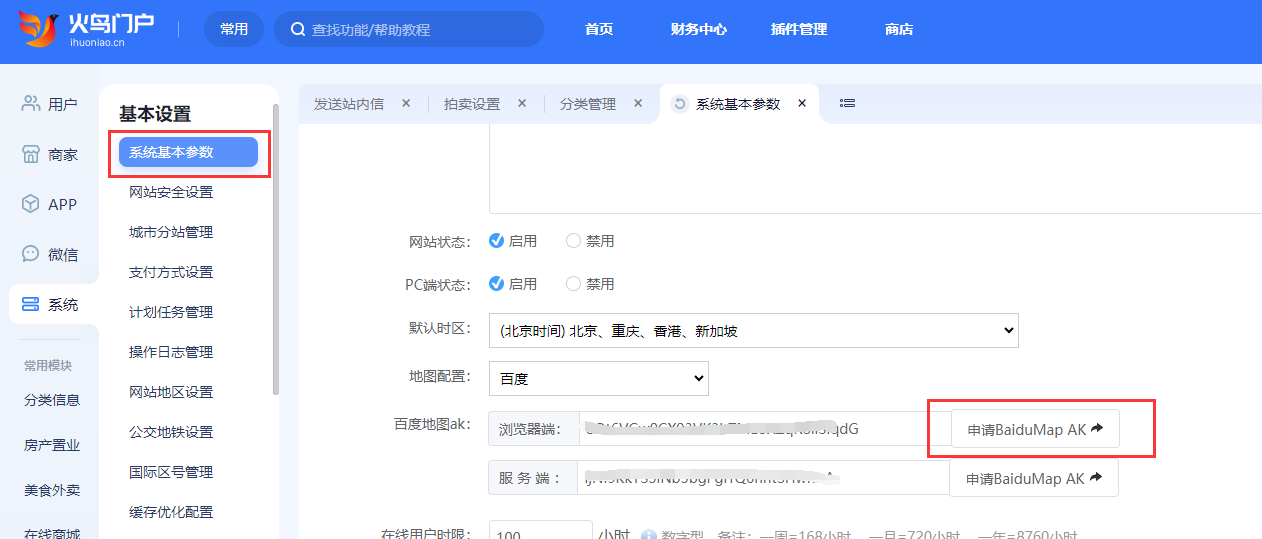Click 申请BaiduMap AK for 服务端
Screen dimensions: 1262x539
point(1035,478)
